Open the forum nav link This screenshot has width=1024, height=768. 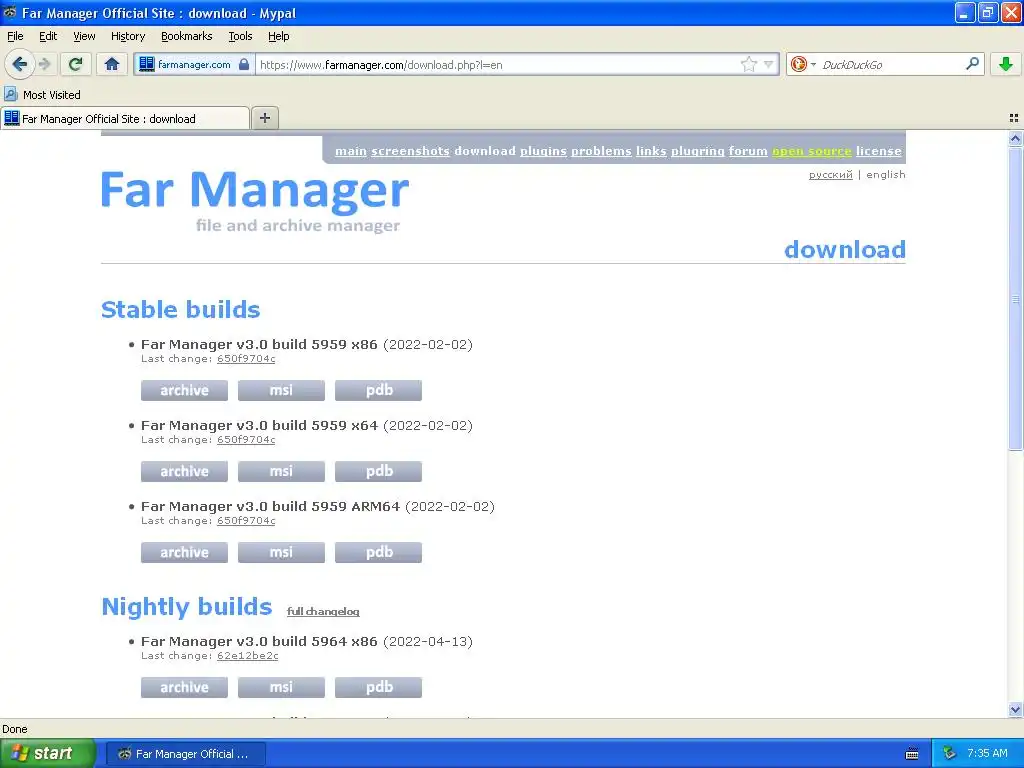pyautogui.click(x=748, y=151)
